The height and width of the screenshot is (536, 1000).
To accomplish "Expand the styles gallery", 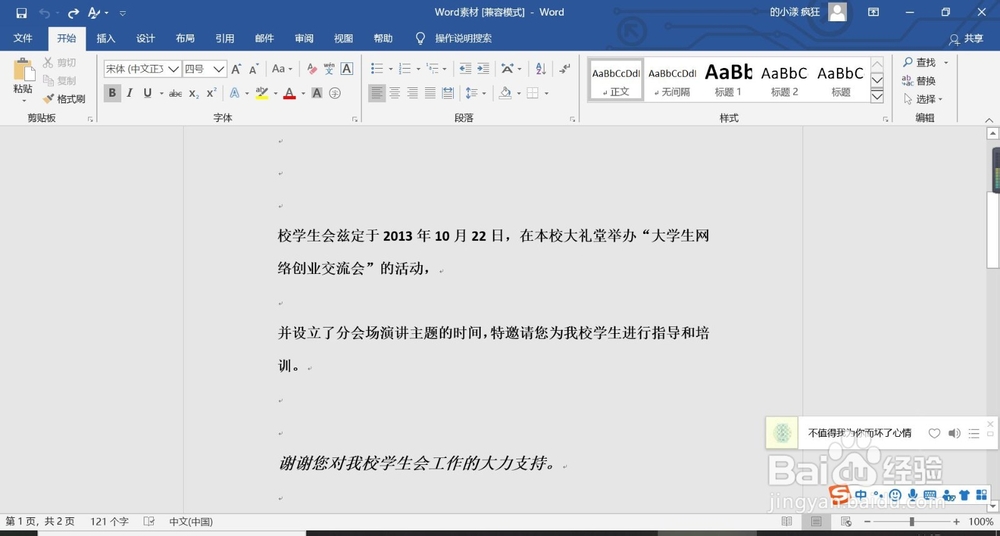I will (x=878, y=96).
